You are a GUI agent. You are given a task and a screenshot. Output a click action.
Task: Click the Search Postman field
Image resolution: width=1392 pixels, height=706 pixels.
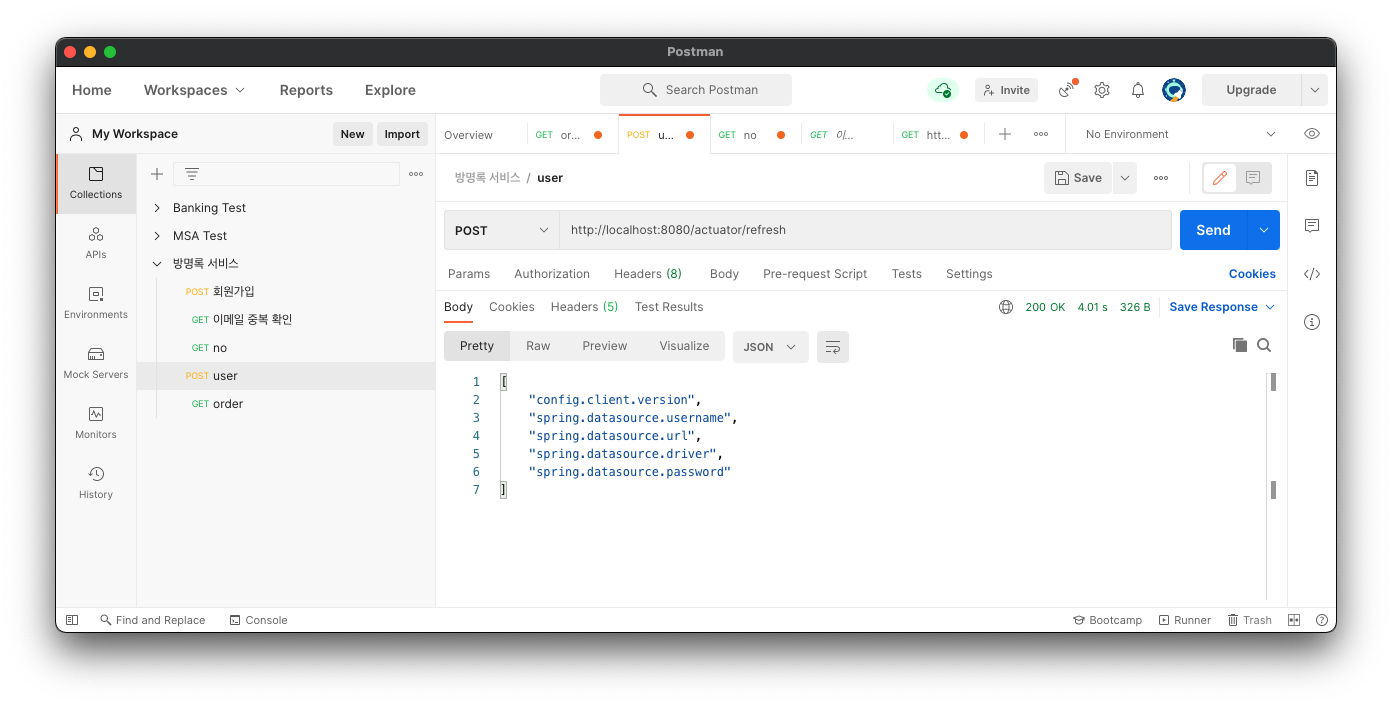696,90
